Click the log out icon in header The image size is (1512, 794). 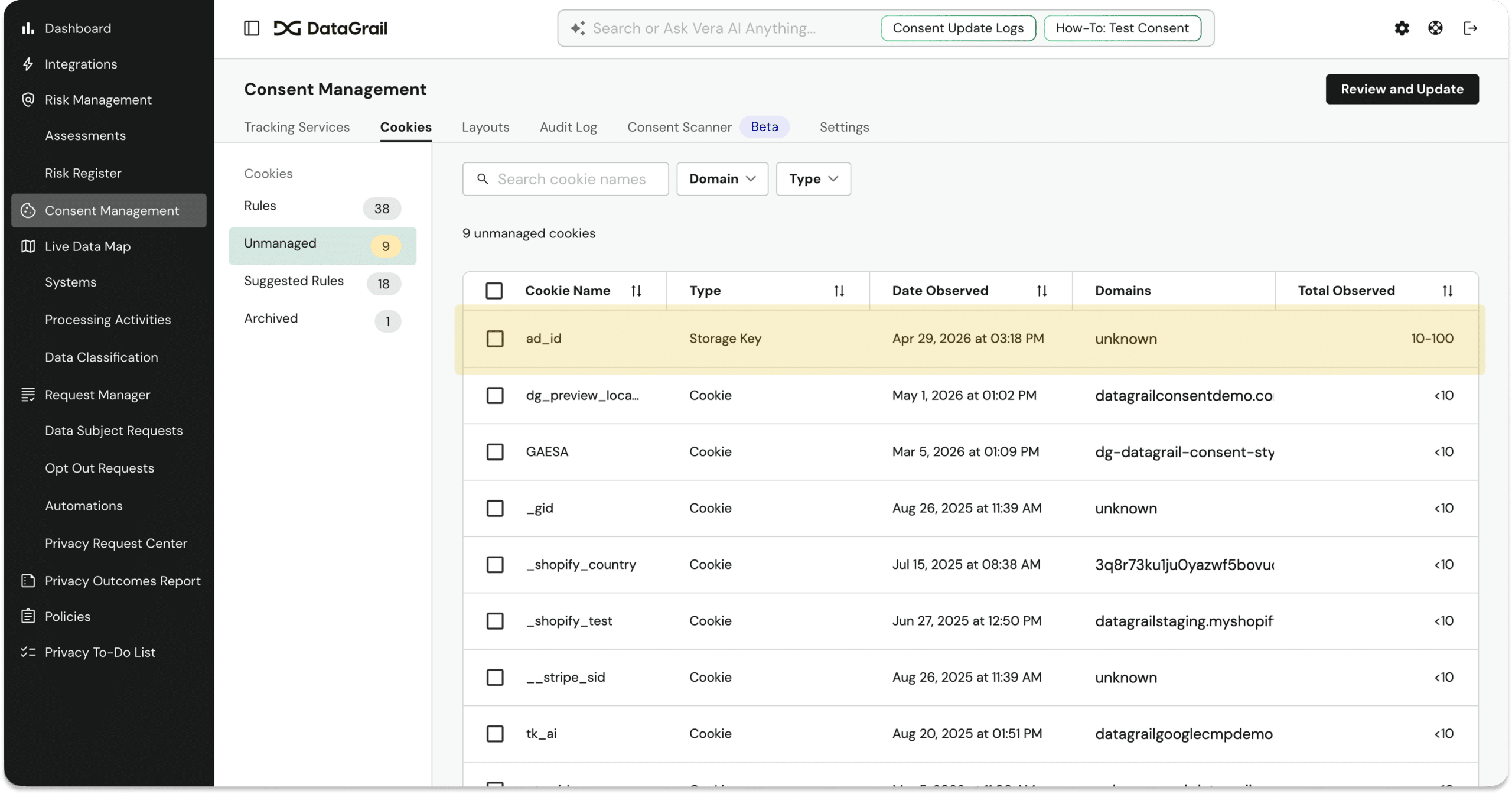[1470, 28]
